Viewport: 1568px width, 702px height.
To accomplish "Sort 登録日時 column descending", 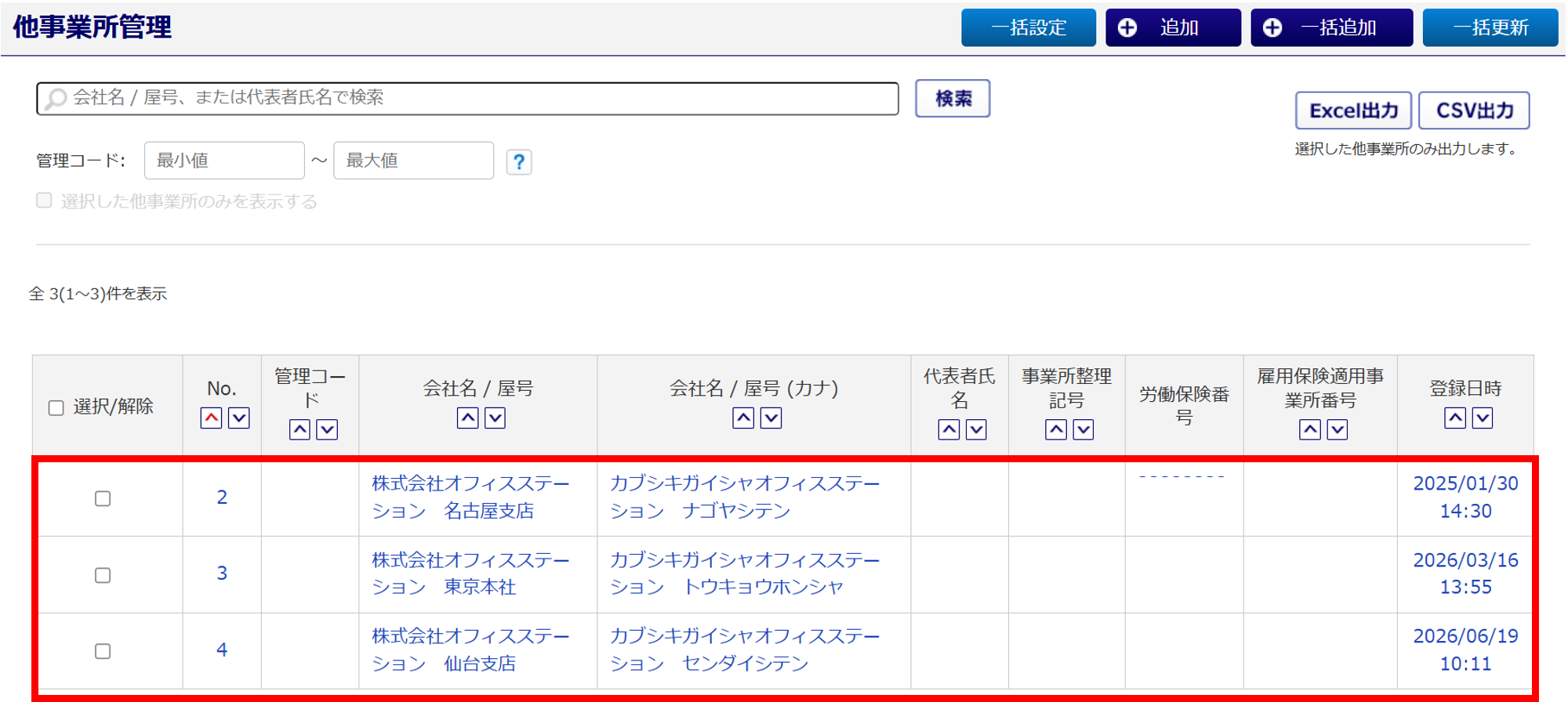I will 1483,418.
